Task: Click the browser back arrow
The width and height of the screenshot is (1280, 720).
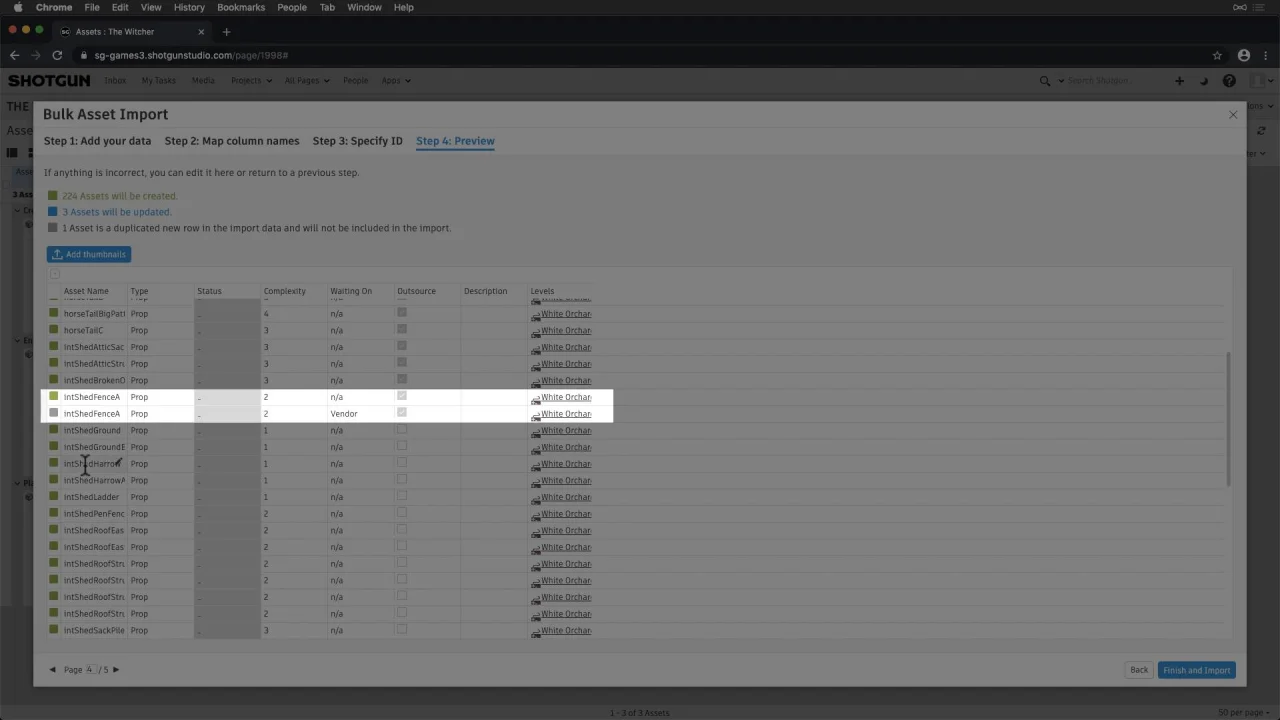Action: coord(14,55)
